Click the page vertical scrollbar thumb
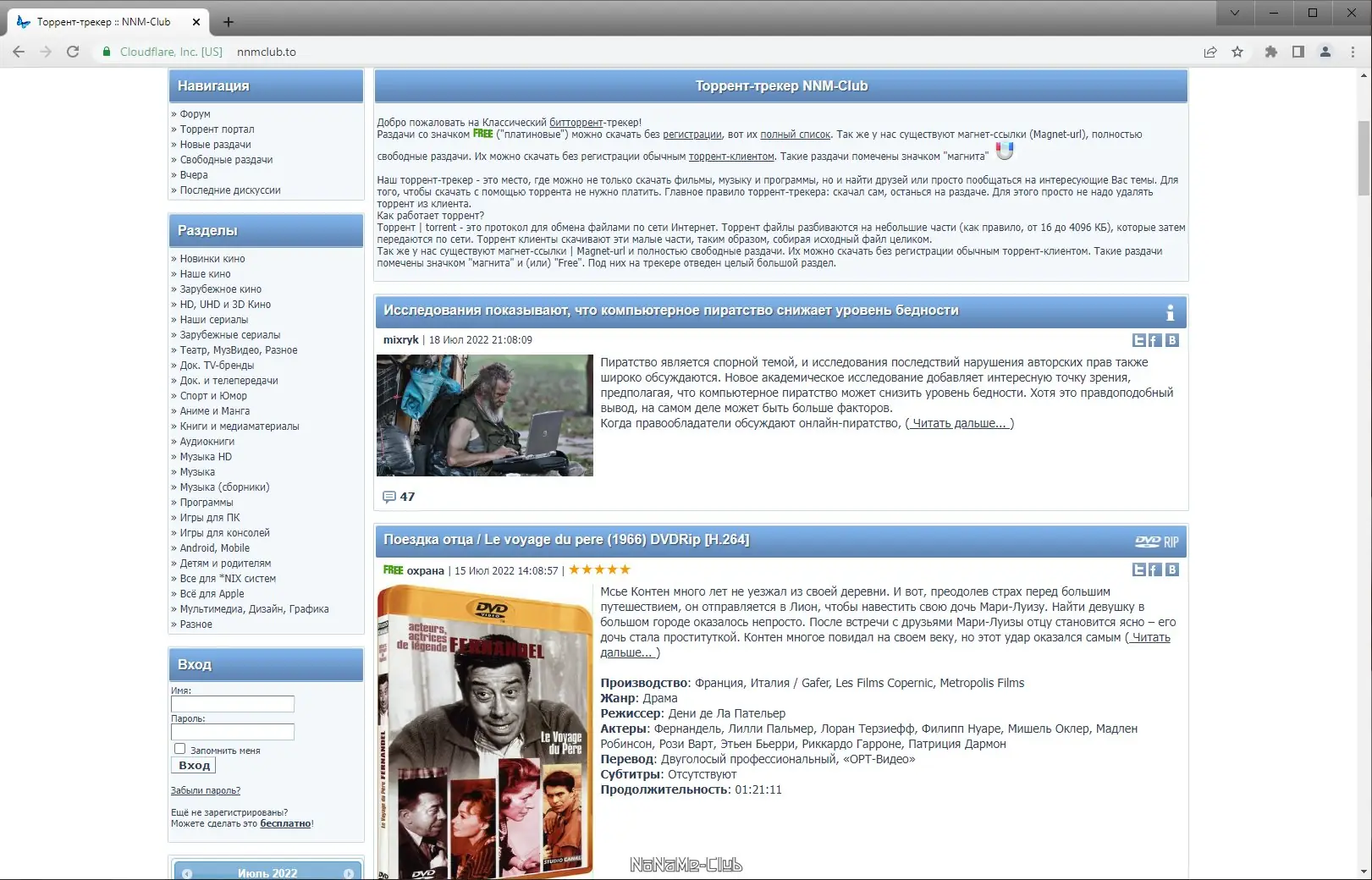The width and height of the screenshot is (1372, 880). point(1364,158)
